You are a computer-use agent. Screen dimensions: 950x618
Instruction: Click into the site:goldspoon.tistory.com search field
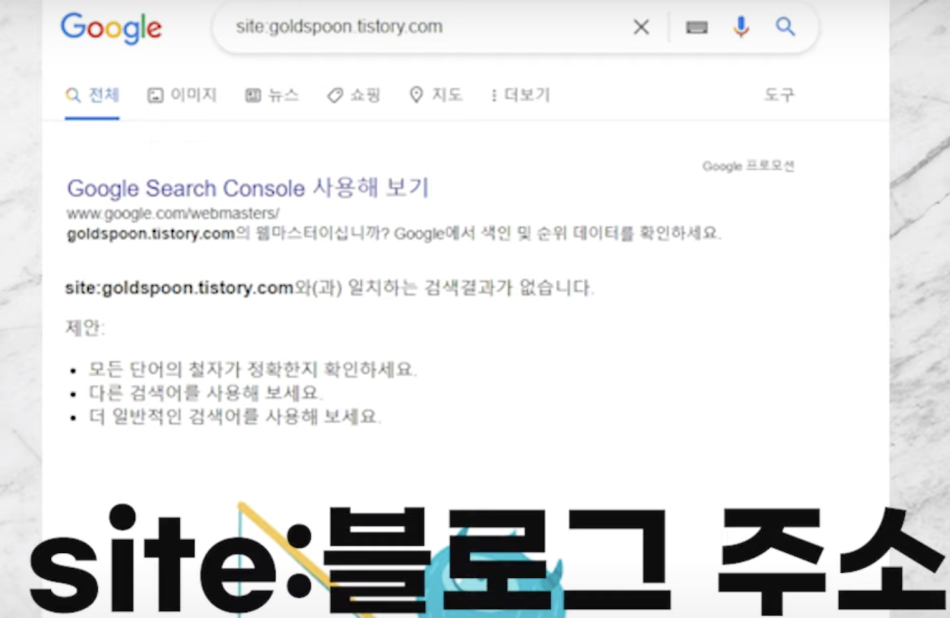[x=424, y=27]
